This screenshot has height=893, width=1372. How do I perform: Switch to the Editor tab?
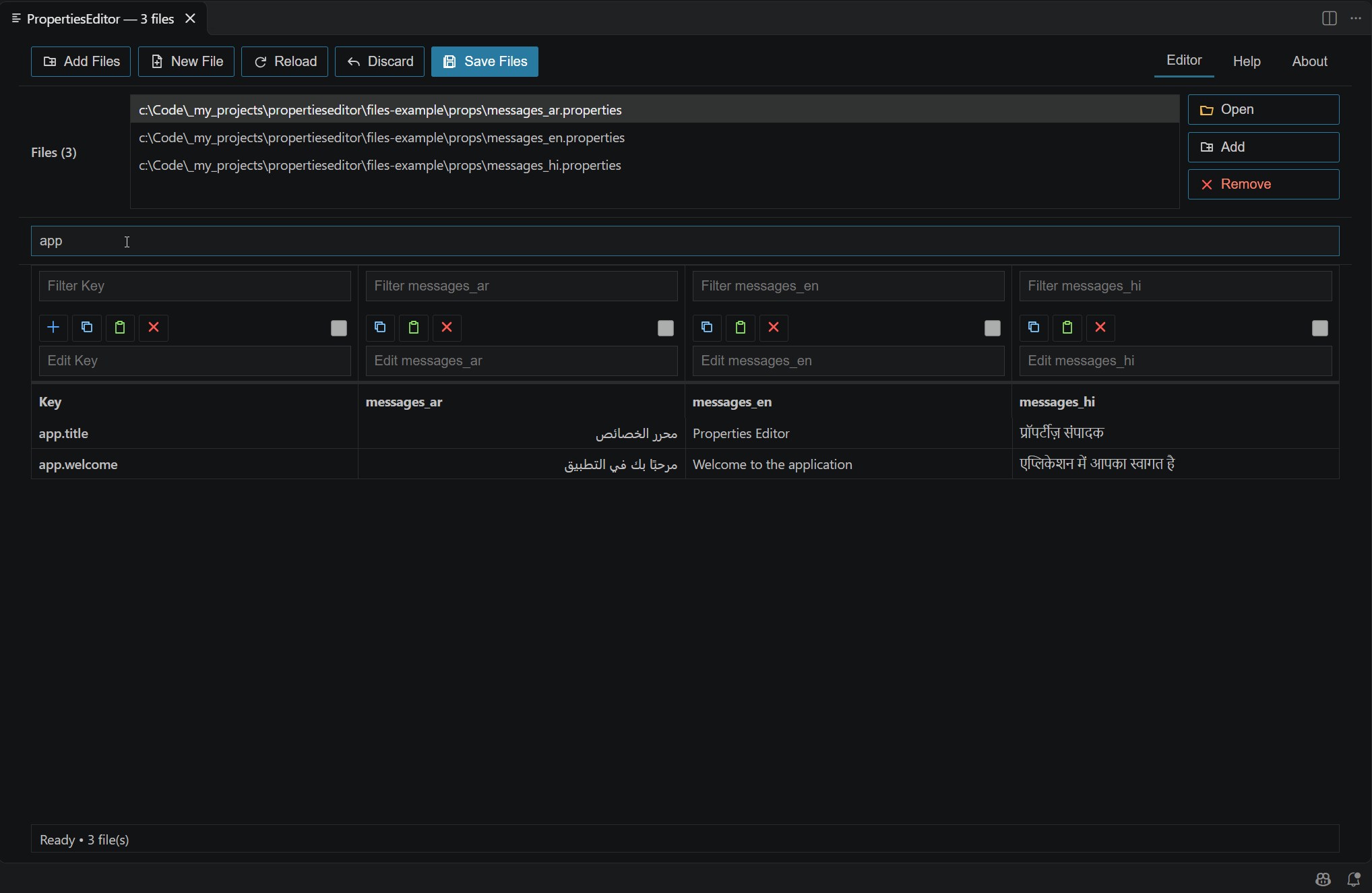coord(1184,61)
